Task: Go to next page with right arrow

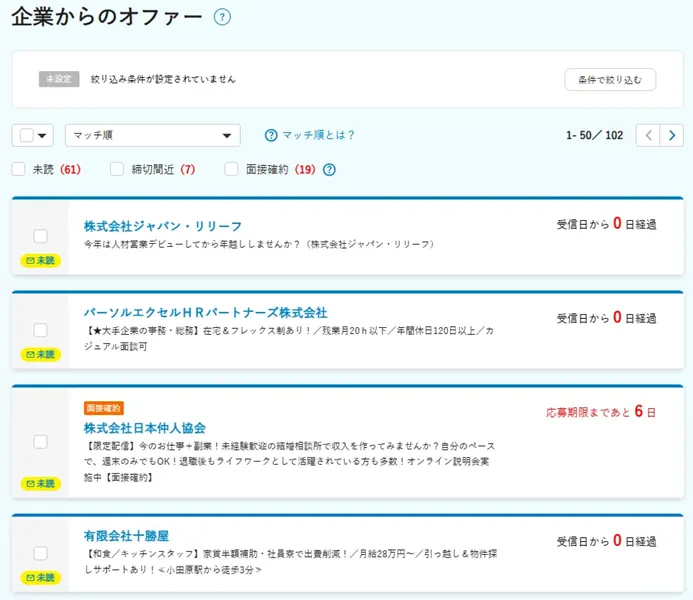Action: tap(672, 135)
